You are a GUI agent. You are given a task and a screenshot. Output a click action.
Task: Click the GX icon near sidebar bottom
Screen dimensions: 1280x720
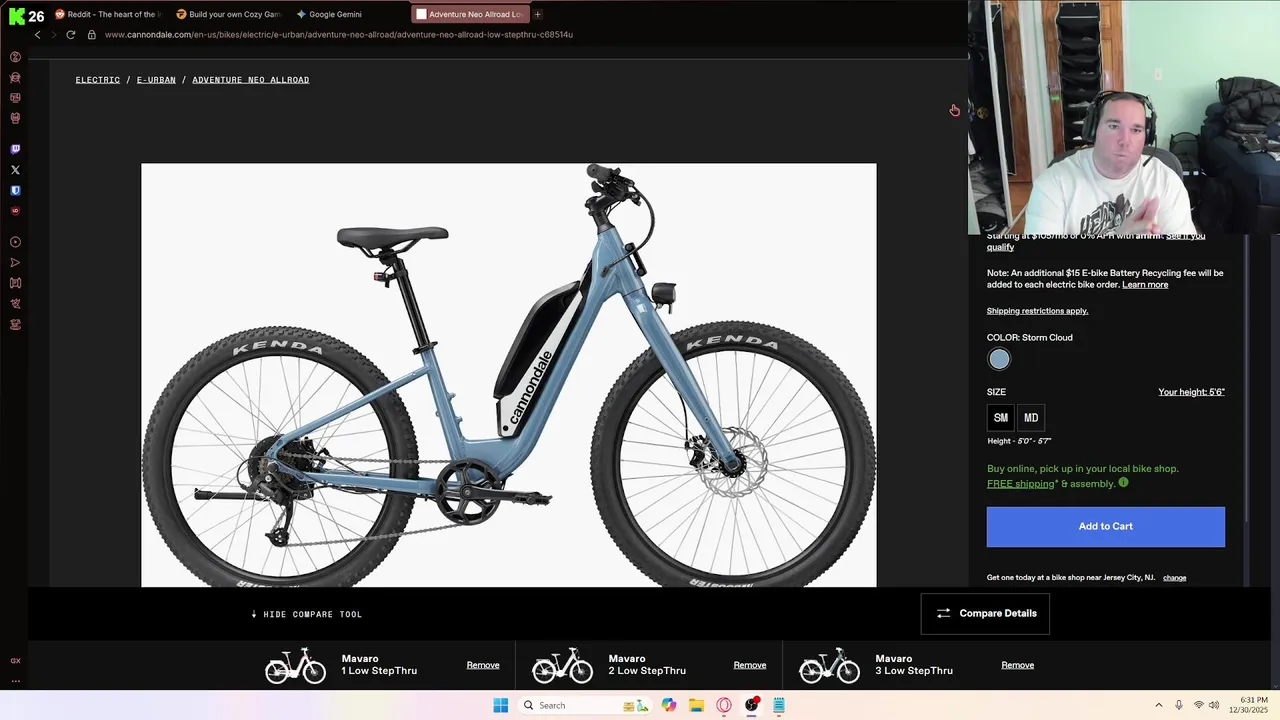point(15,661)
